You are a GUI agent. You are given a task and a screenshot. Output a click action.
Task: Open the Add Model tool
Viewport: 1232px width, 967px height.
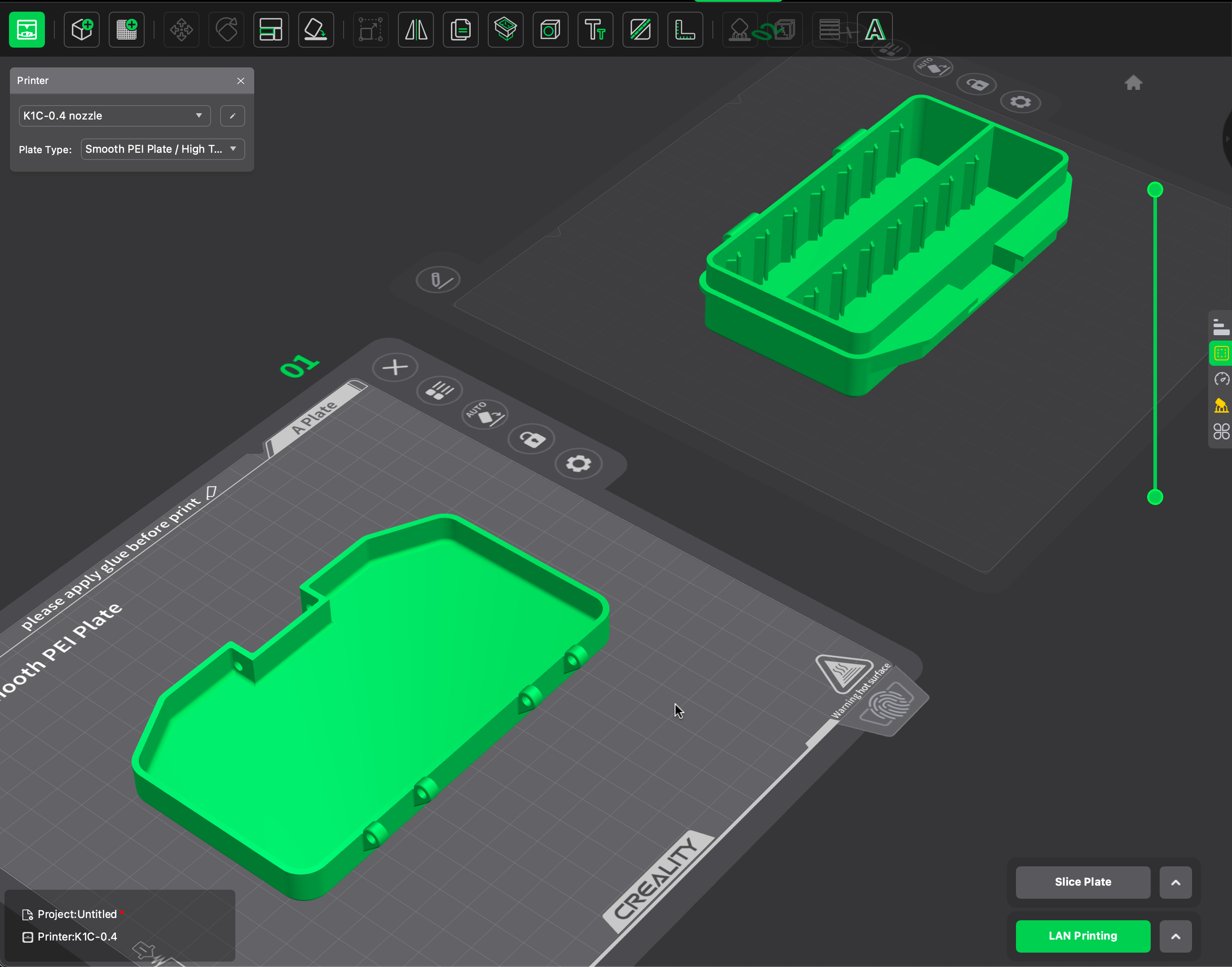coord(81,30)
